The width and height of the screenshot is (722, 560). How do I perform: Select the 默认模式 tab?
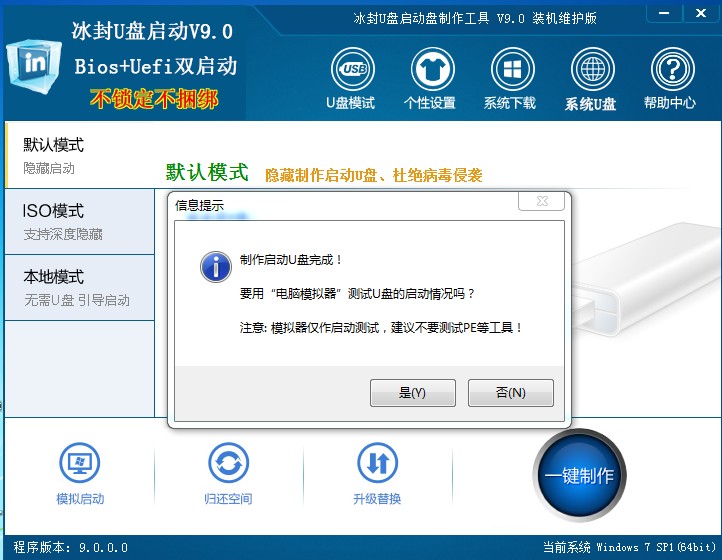(80, 156)
